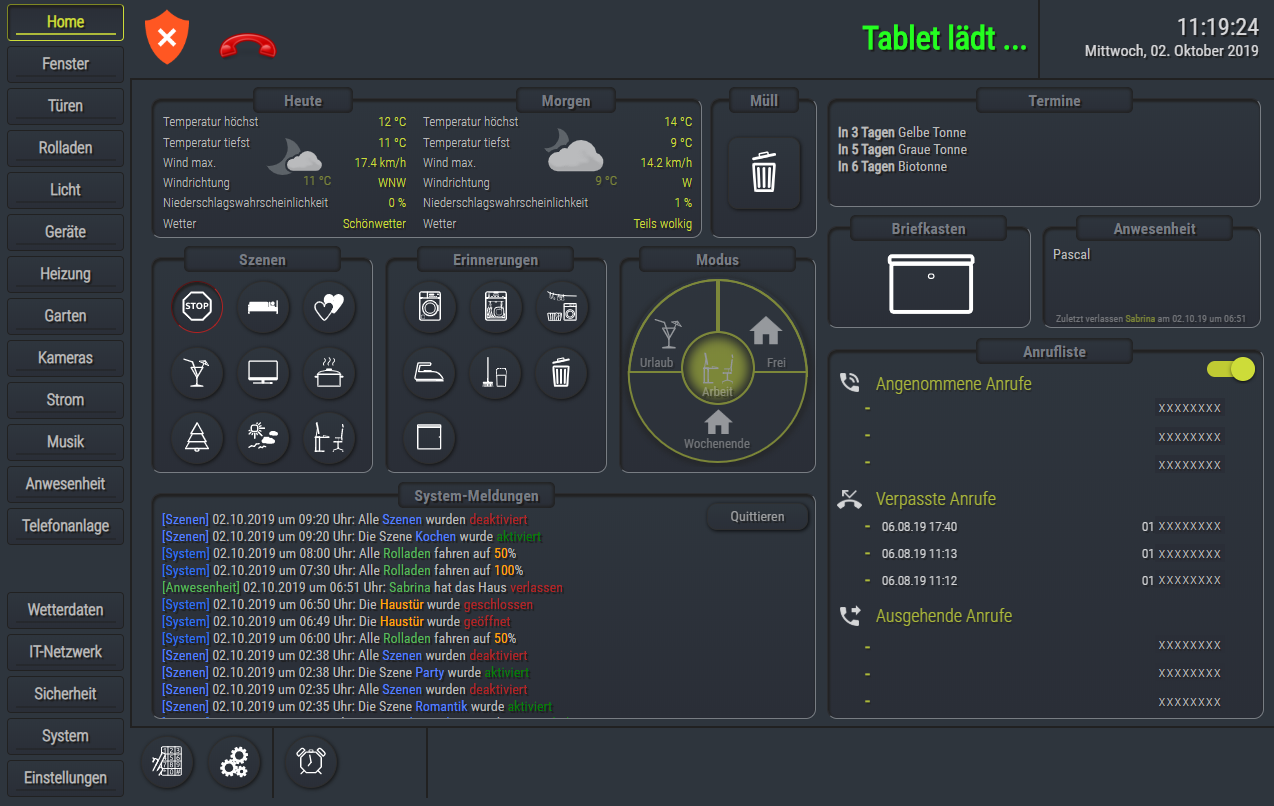This screenshot has width=1274, height=806.
Task: Open cleaning mop reminder
Action: 496,373
